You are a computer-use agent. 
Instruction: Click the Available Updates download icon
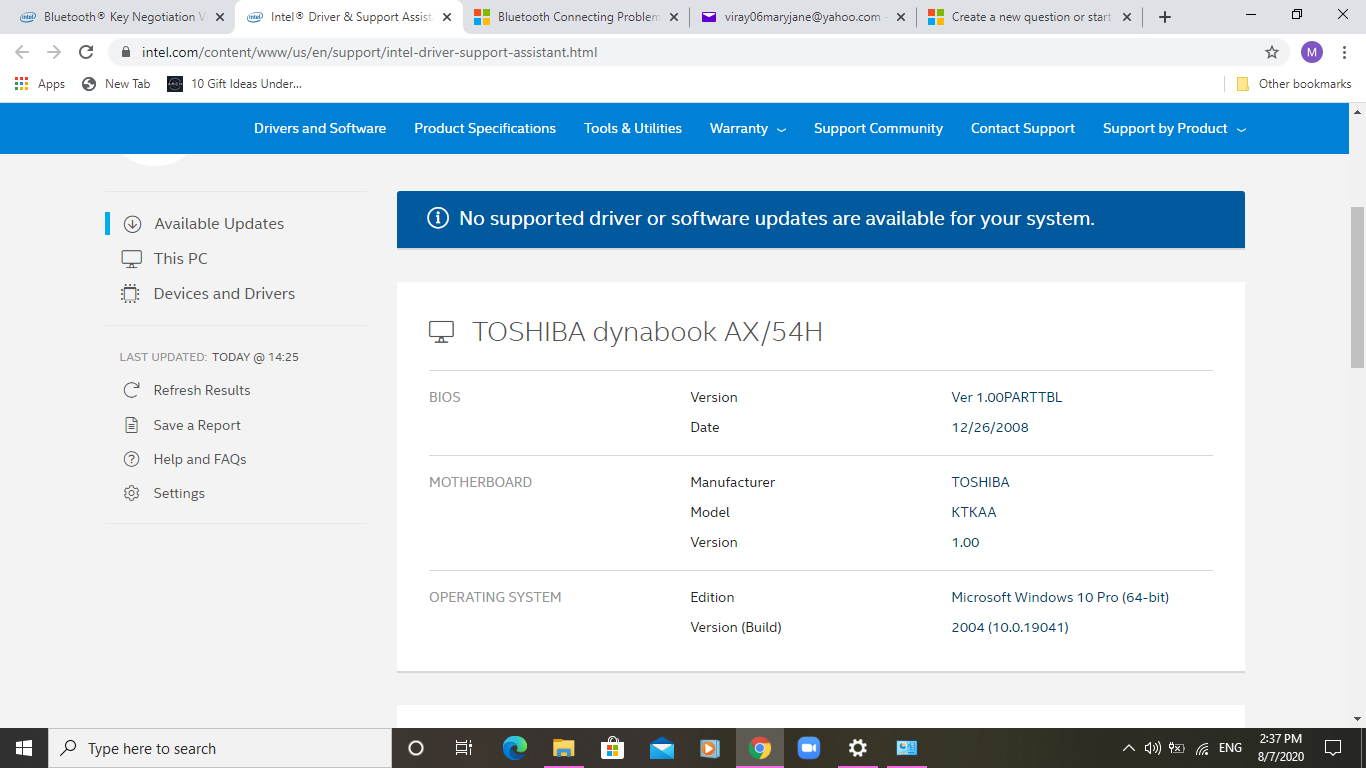point(132,224)
